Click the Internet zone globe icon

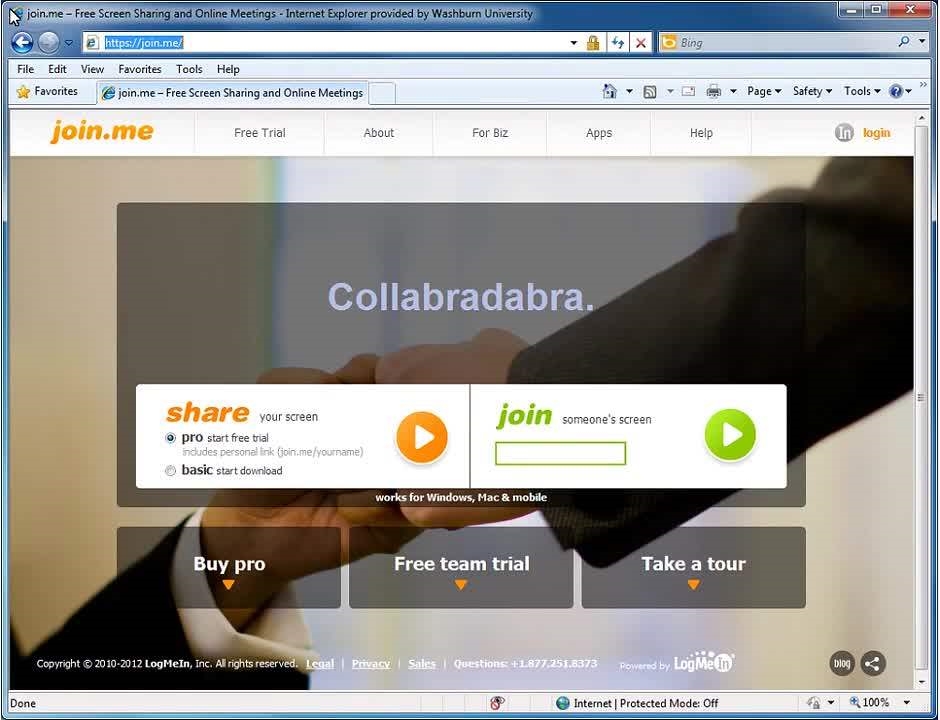point(562,703)
